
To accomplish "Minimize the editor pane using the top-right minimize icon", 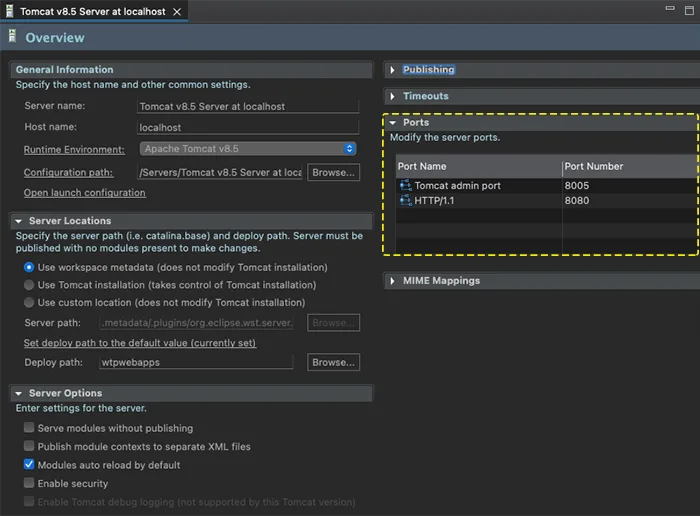I will click(x=670, y=8).
